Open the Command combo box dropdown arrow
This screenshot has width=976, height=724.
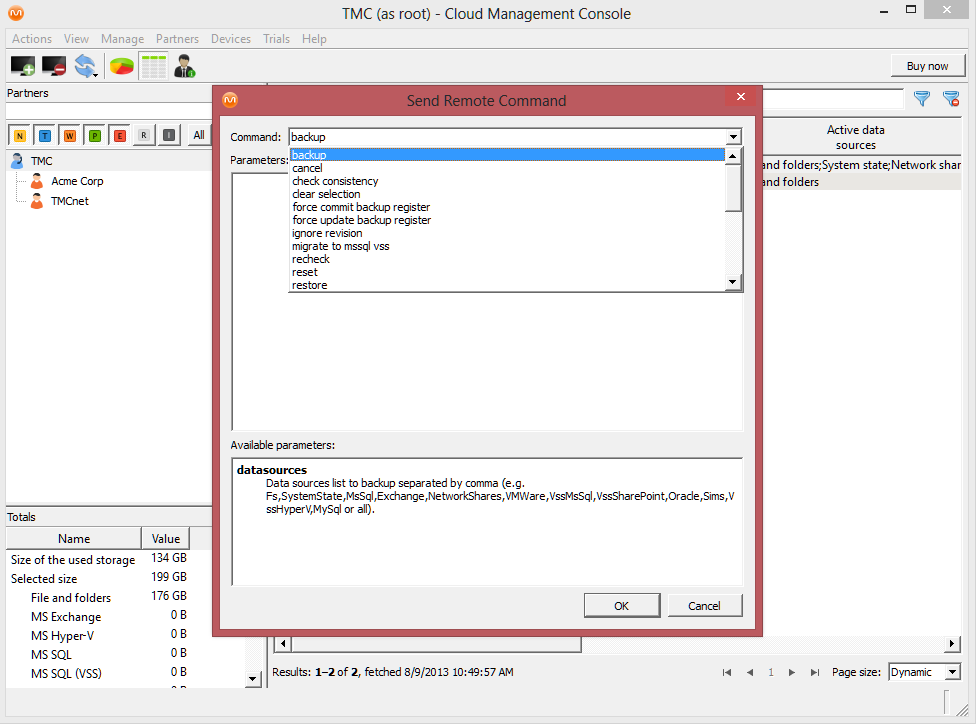pyautogui.click(x=733, y=137)
